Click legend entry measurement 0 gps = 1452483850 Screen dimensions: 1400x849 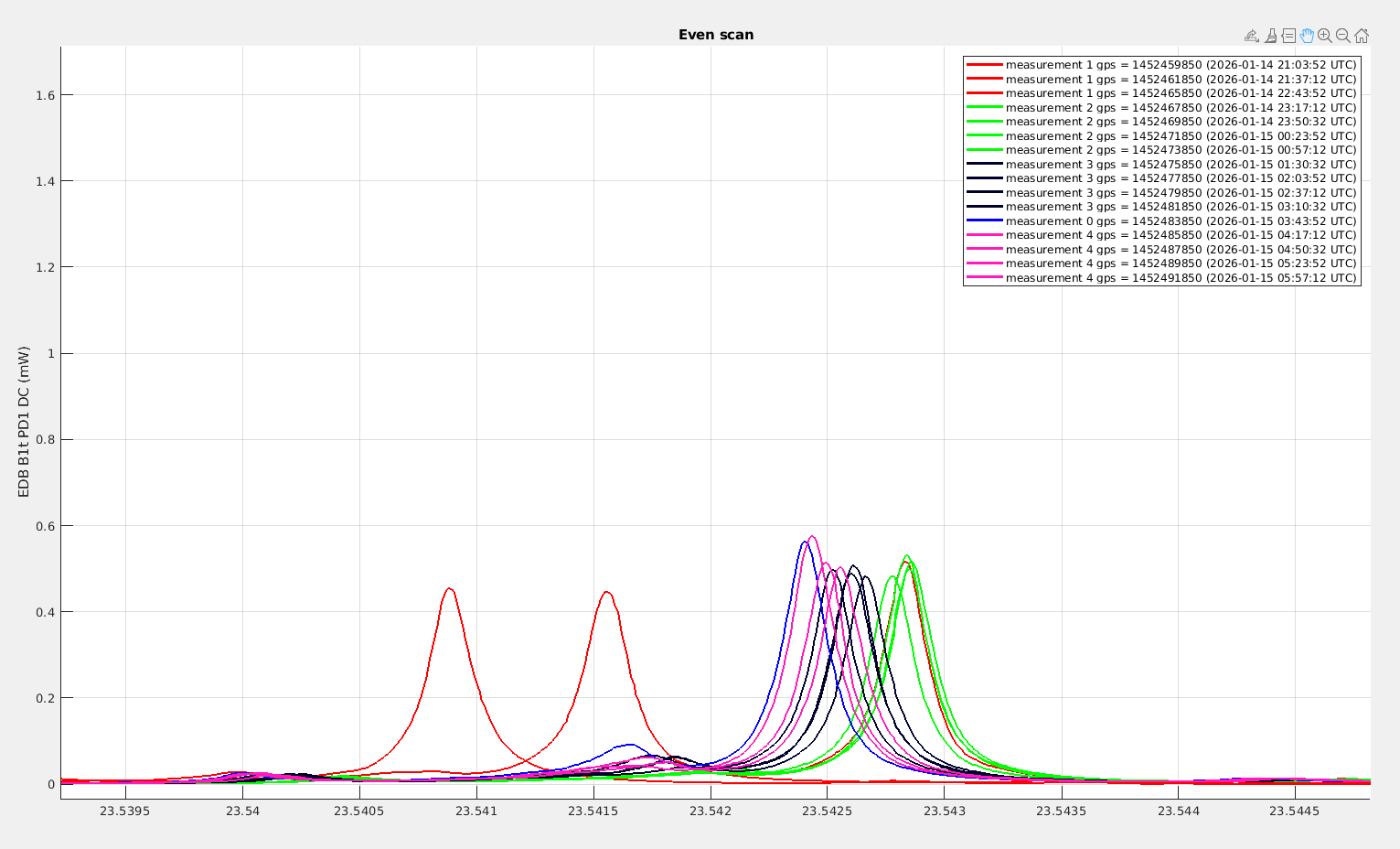click(x=1181, y=221)
